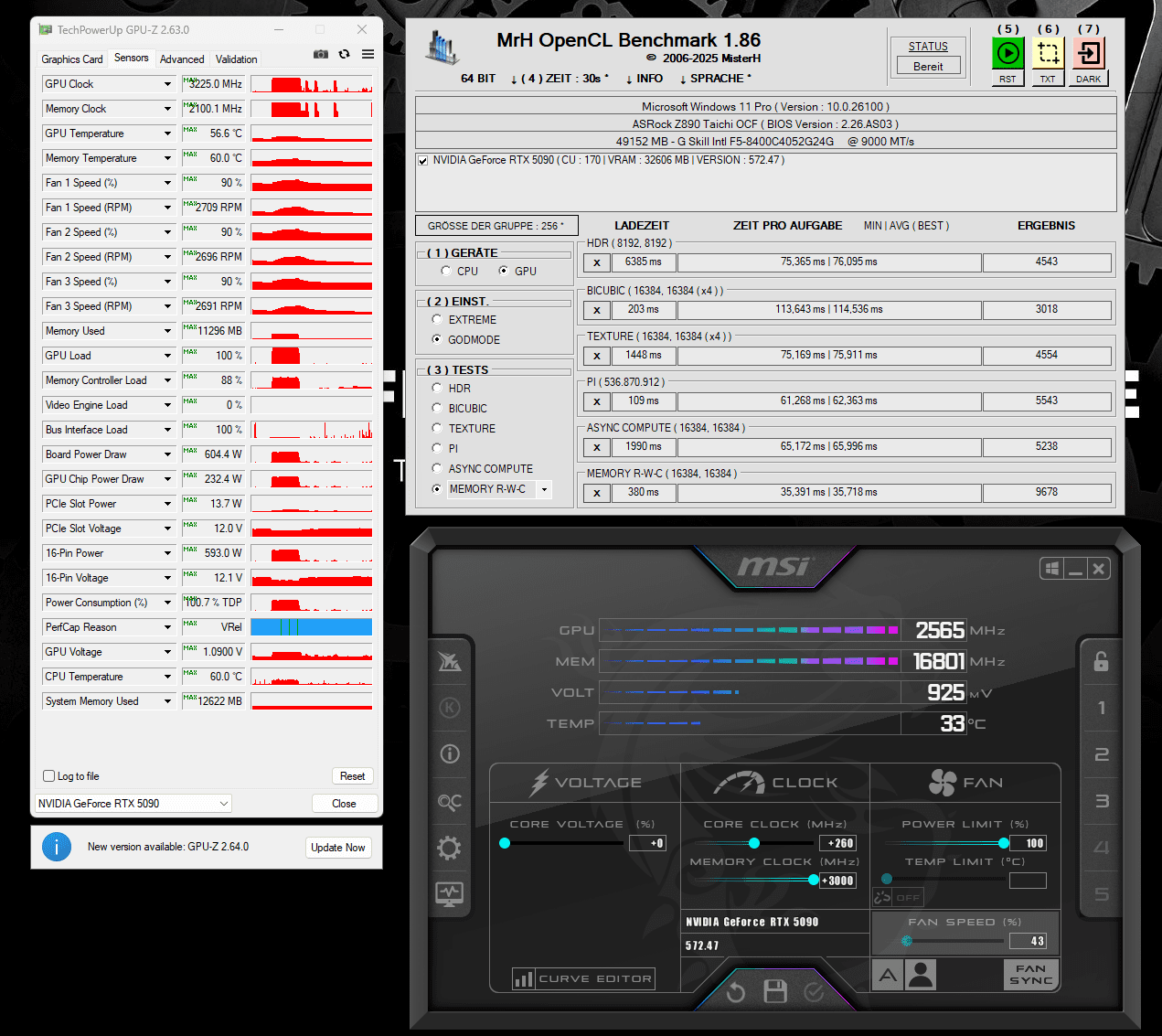Viewport: 1162px width, 1036px height.
Task: Open the Board Power Draw sensor dropdown
Action: pyautogui.click(x=167, y=454)
